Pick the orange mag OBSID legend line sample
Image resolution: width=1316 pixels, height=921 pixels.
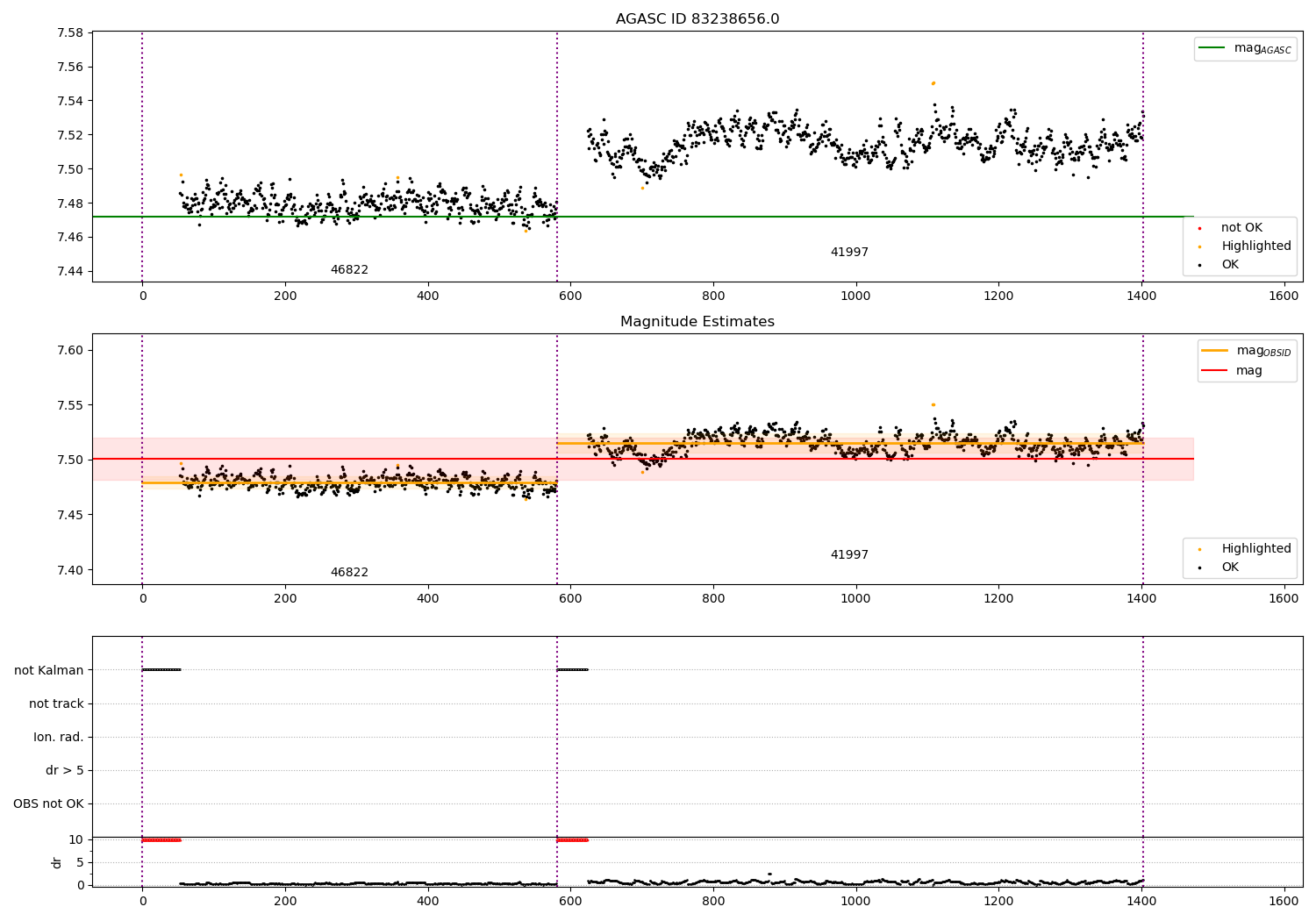[1215, 351]
